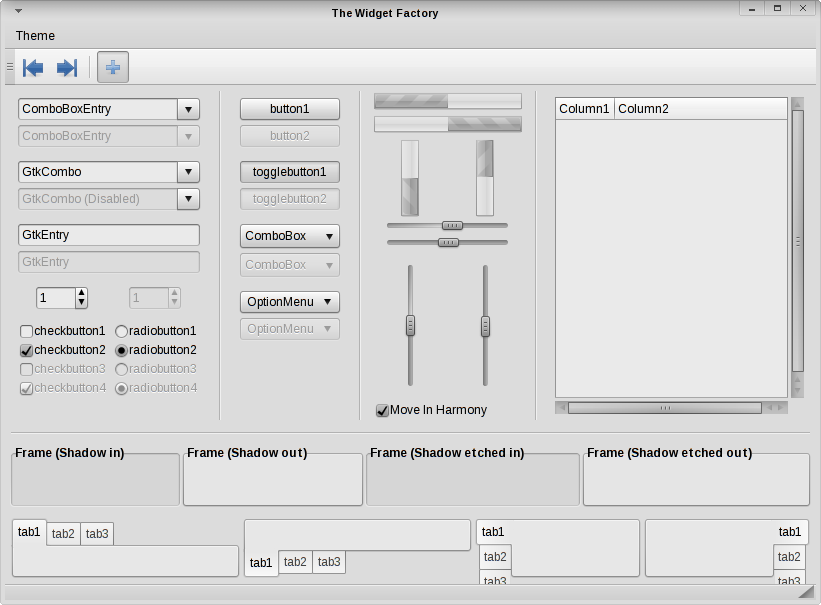The height and width of the screenshot is (605, 821).
Task: Decrement the enabled spin button value
Action: (x=81, y=303)
